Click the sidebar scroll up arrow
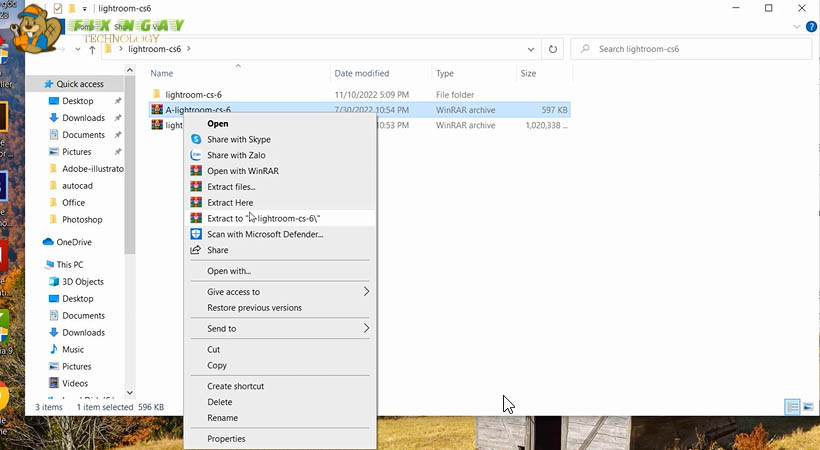The height and width of the screenshot is (450, 820). point(130,70)
